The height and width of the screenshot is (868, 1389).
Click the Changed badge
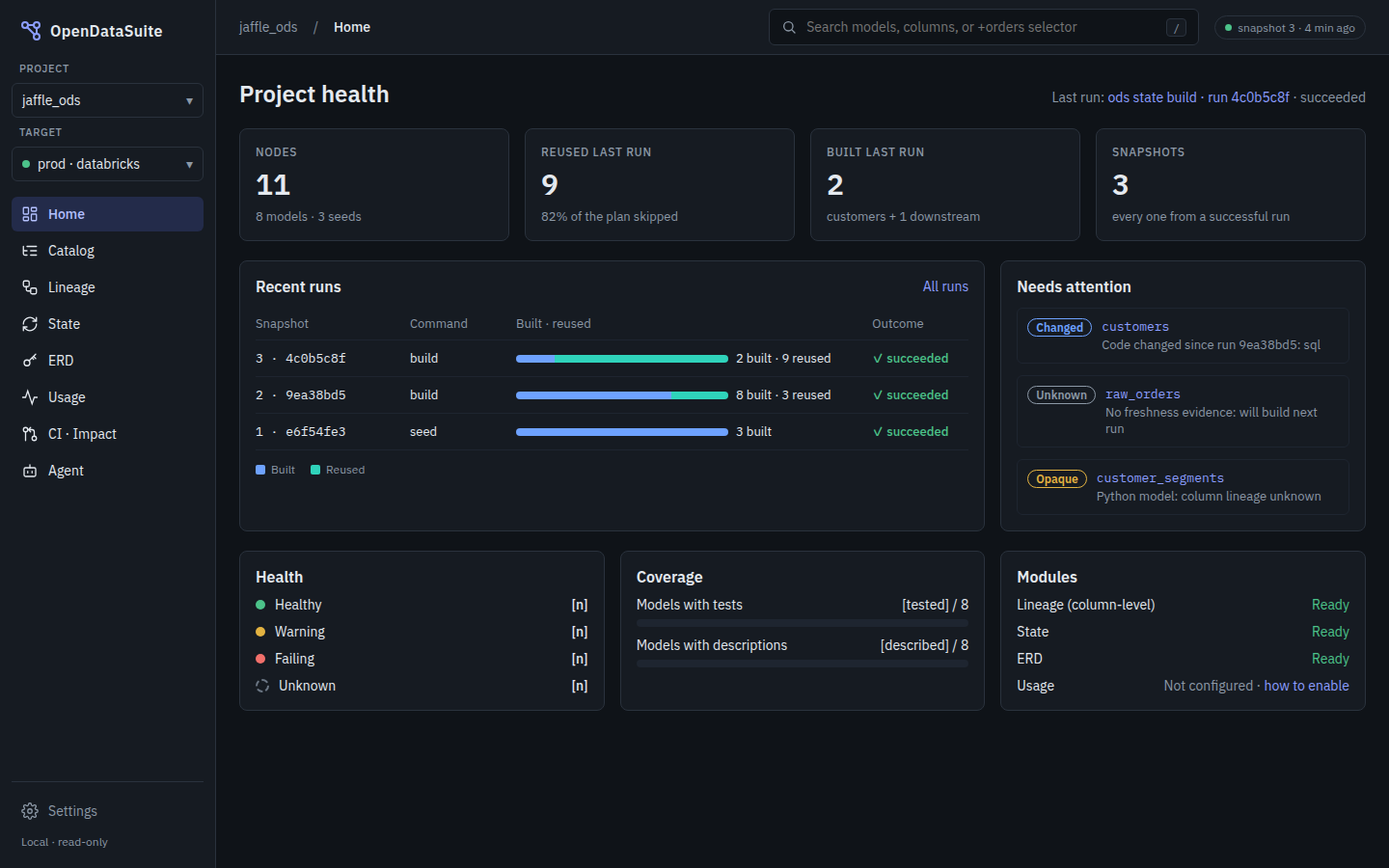(x=1059, y=328)
